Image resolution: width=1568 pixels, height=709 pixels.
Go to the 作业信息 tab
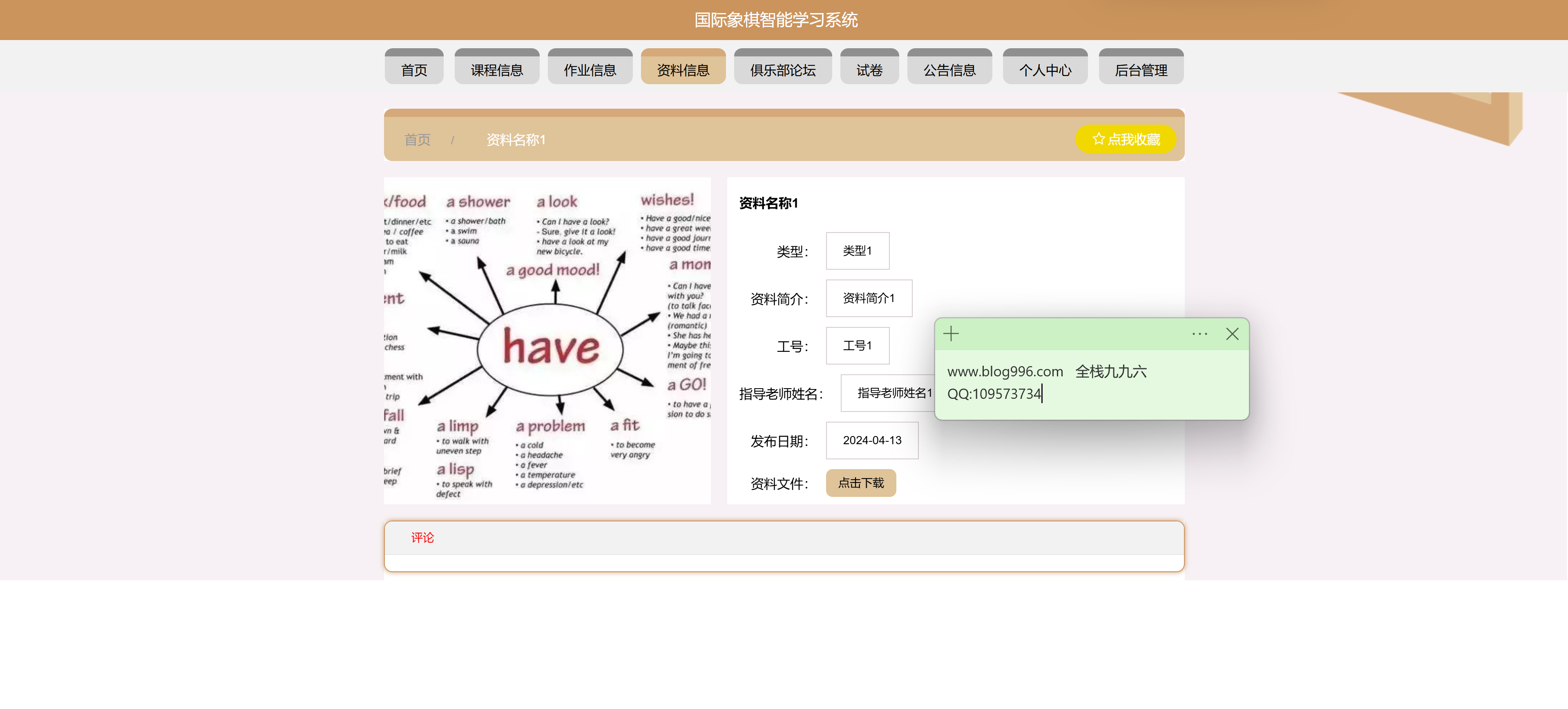pos(589,69)
